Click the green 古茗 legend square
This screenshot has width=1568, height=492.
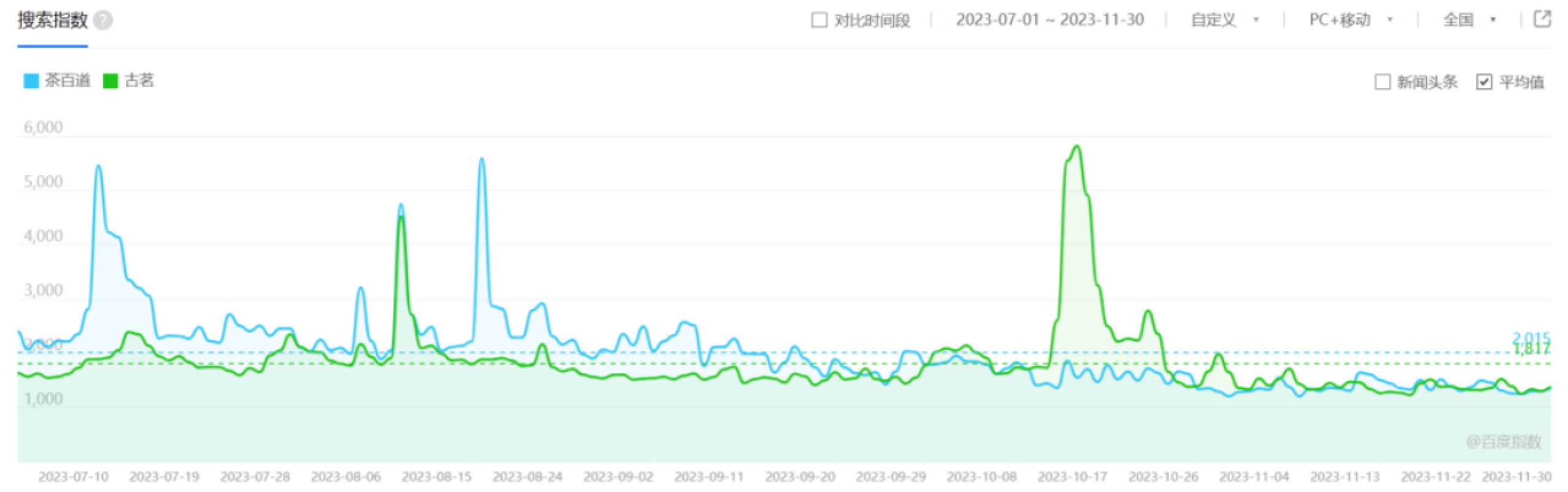point(110,81)
